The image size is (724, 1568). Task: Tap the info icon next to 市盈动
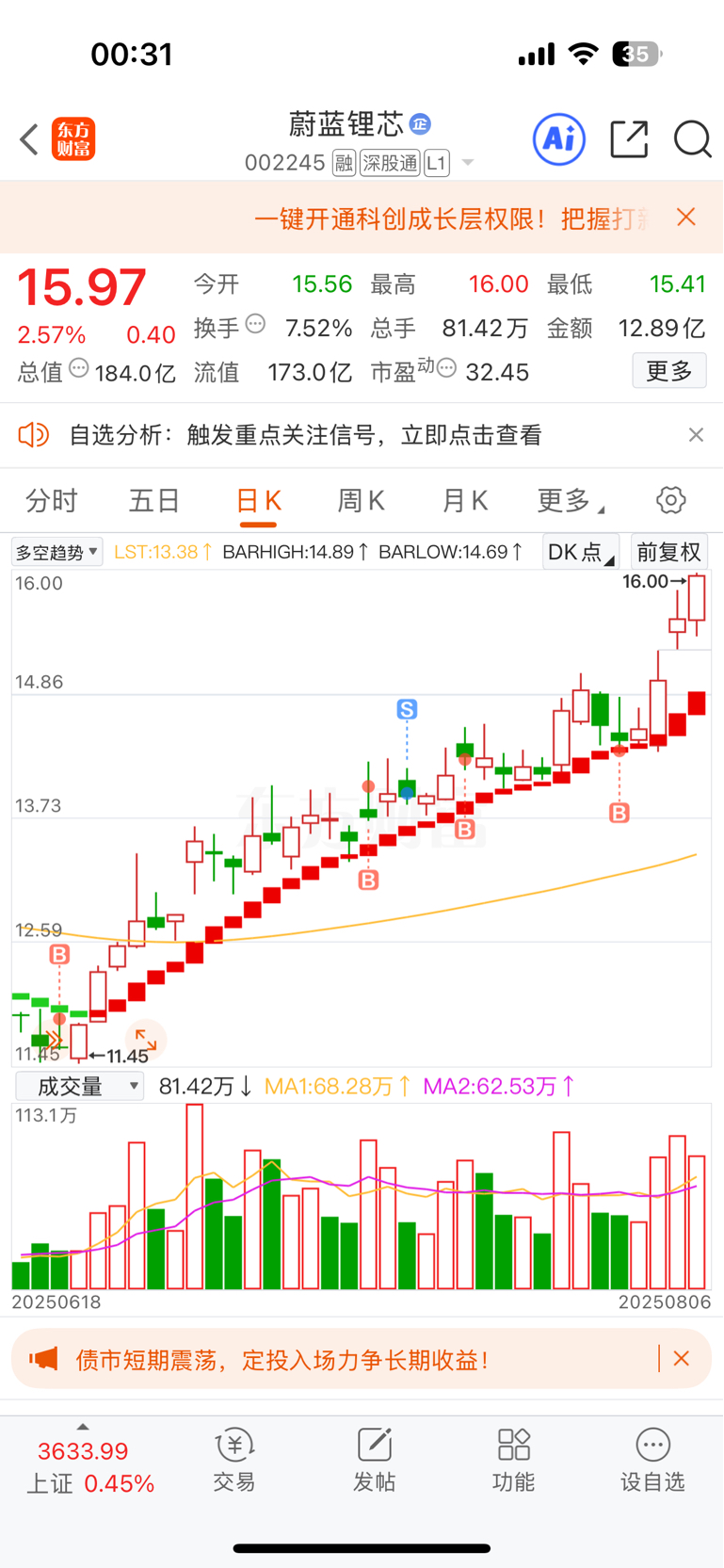pos(447,368)
